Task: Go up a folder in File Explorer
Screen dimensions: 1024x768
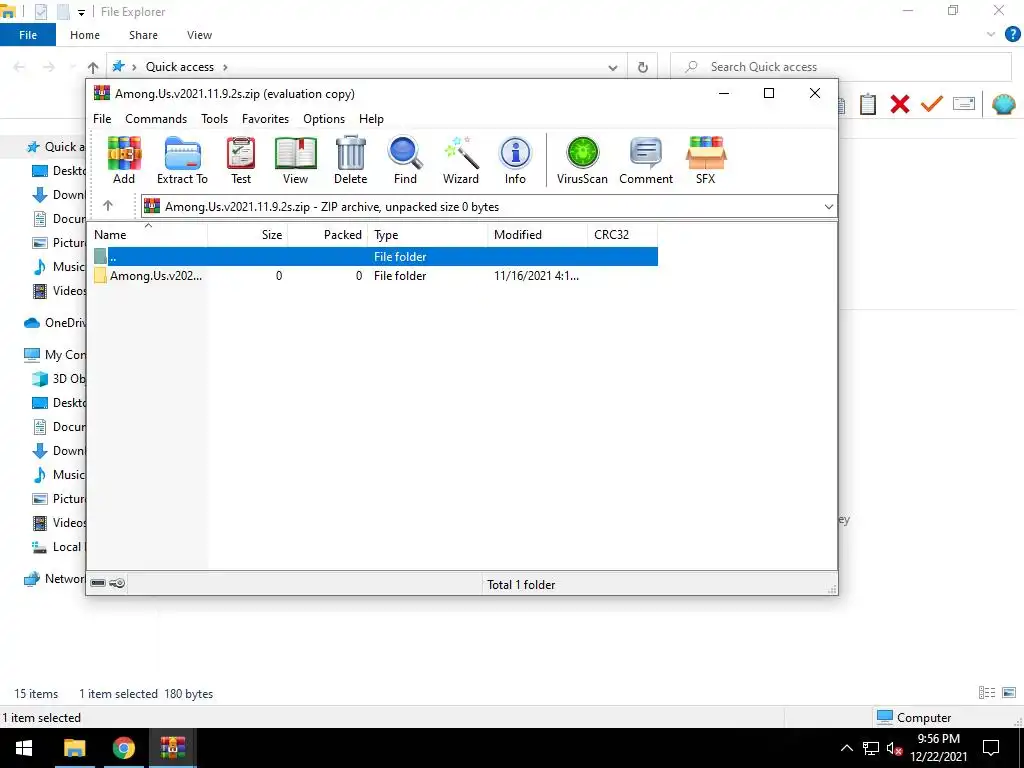Action: click(x=93, y=67)
